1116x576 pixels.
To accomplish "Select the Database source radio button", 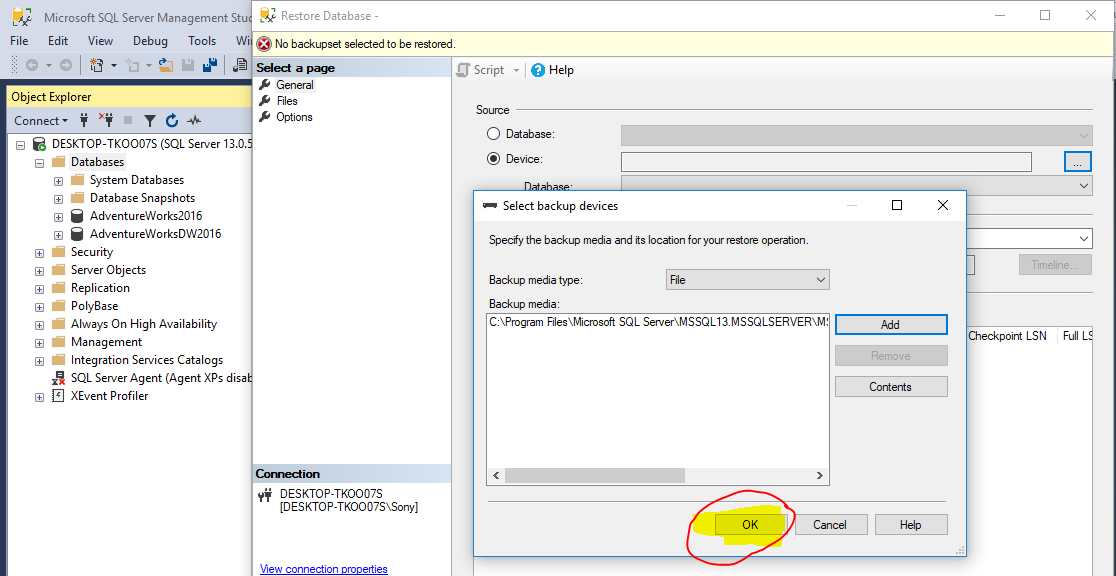I will (493, 133).
